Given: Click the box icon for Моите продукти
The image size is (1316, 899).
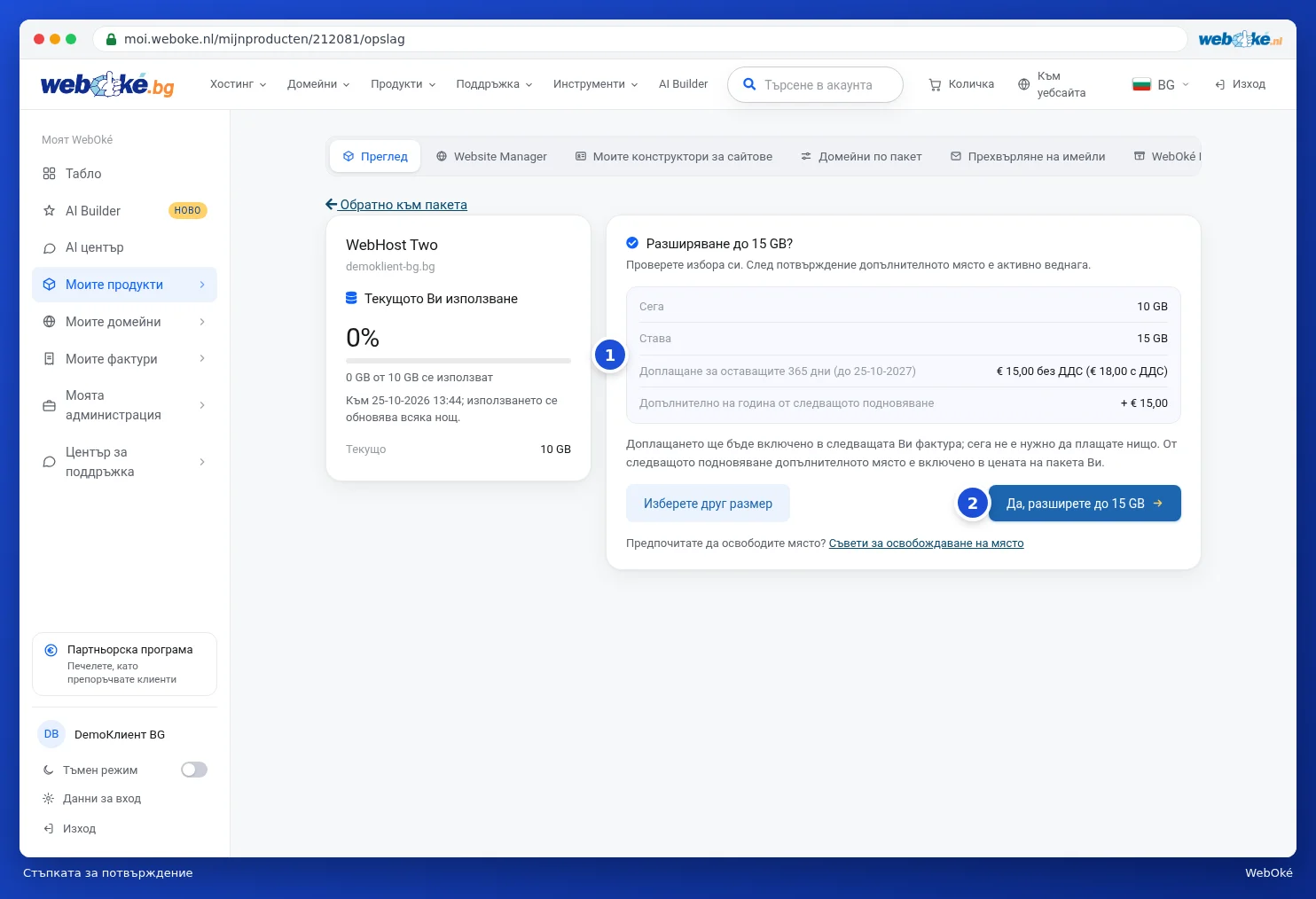Looking at the screenshot, I should 50,285.
